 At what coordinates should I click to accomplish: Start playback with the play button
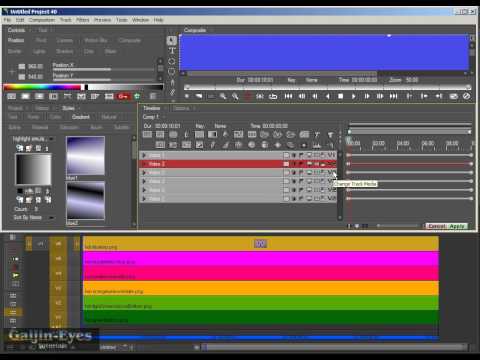click(x=353, y=96)
